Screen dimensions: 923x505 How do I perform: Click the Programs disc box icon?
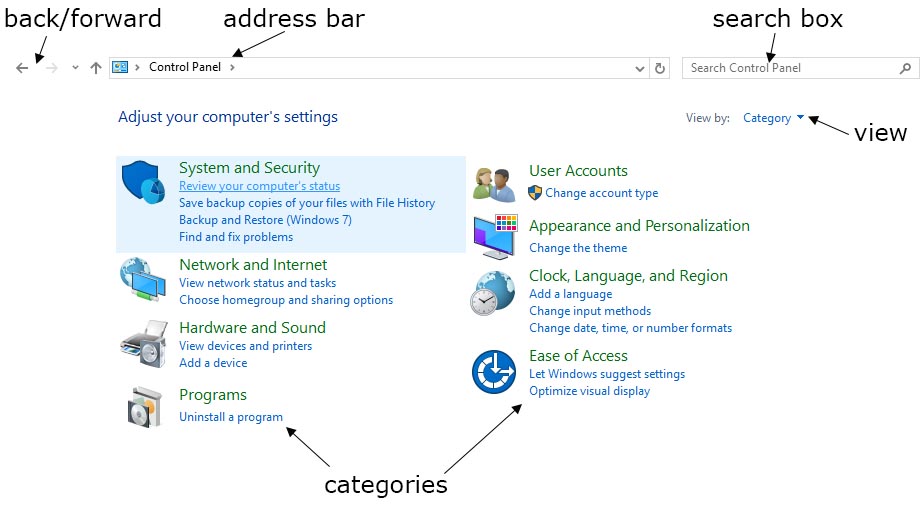tap(144, 407)
